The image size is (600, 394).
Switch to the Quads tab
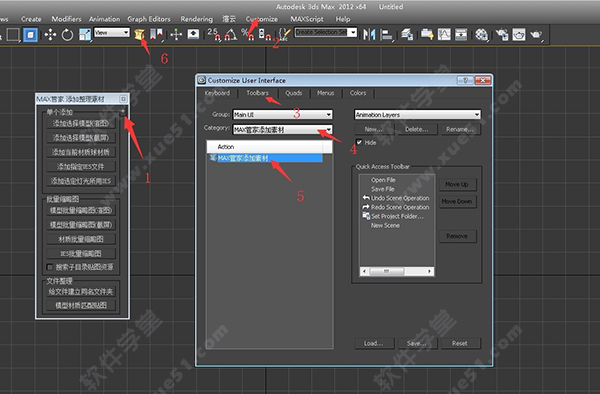293,93
